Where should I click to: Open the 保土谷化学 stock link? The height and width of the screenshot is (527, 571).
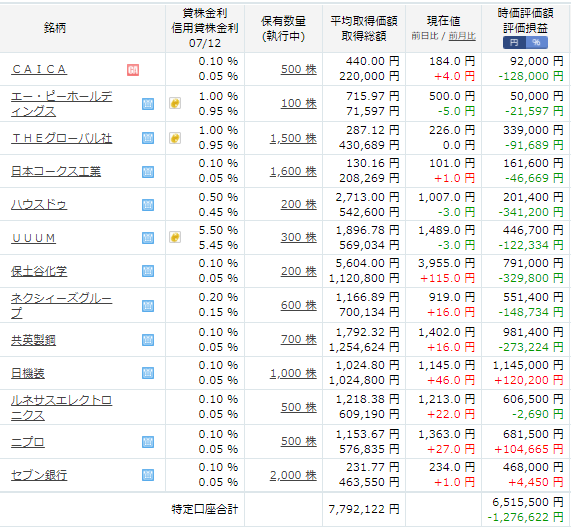click(39, 271)
